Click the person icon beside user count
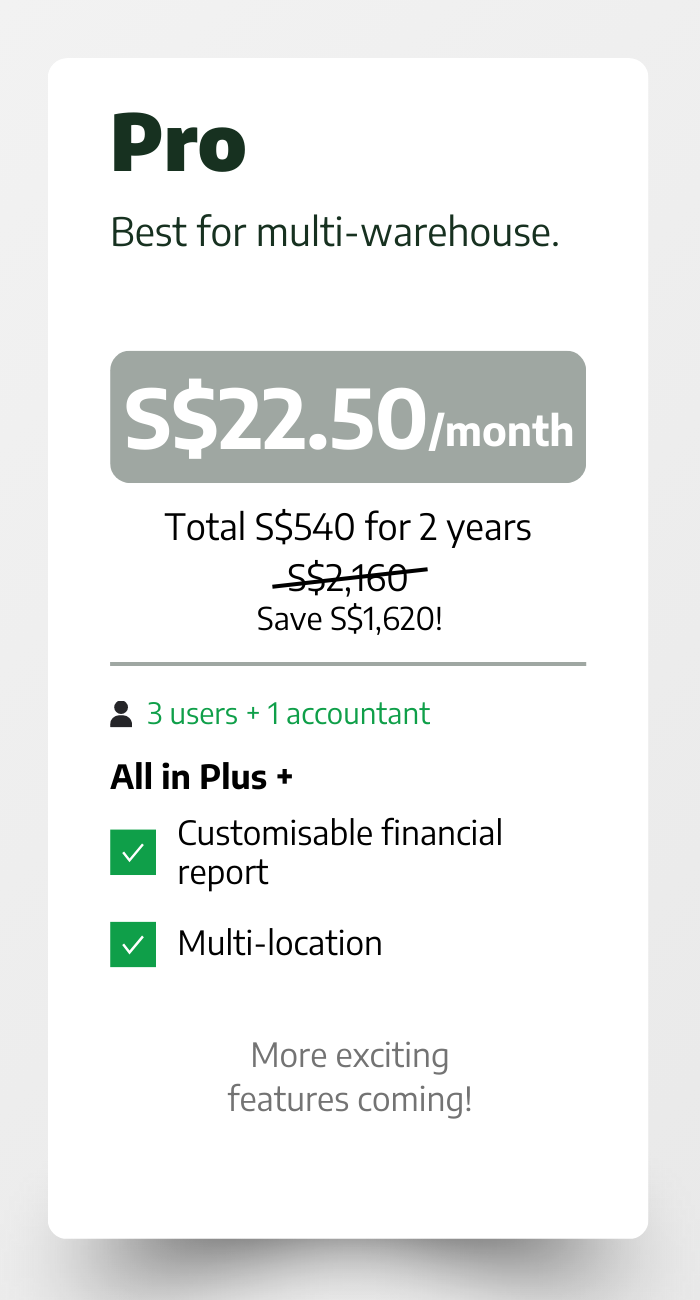 point(121,714)
